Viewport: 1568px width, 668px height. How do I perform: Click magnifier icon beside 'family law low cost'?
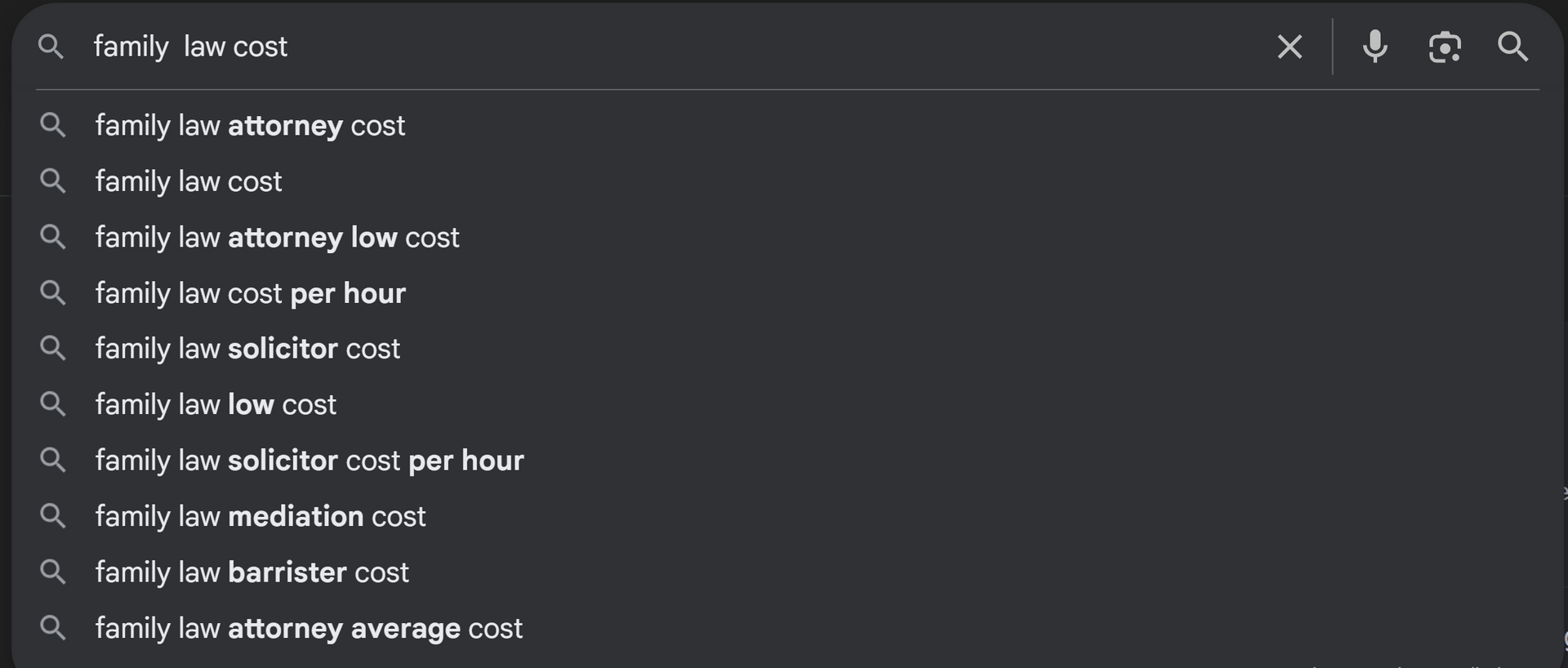(53, 404)
